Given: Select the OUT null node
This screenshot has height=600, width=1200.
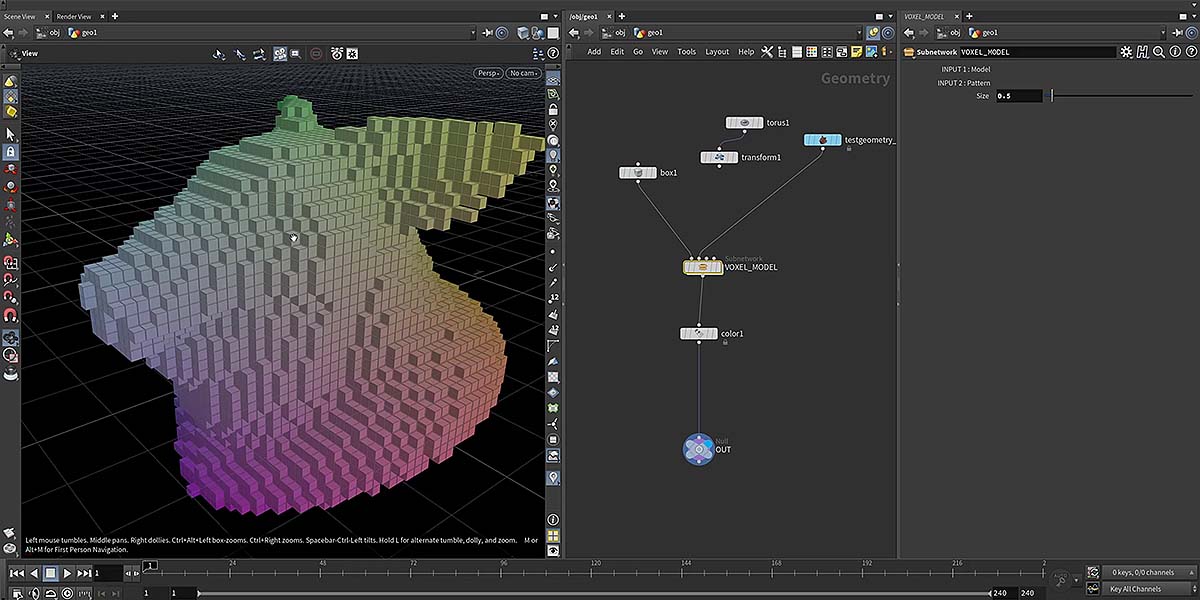Looking at the screenshot, I should [698, 449].
